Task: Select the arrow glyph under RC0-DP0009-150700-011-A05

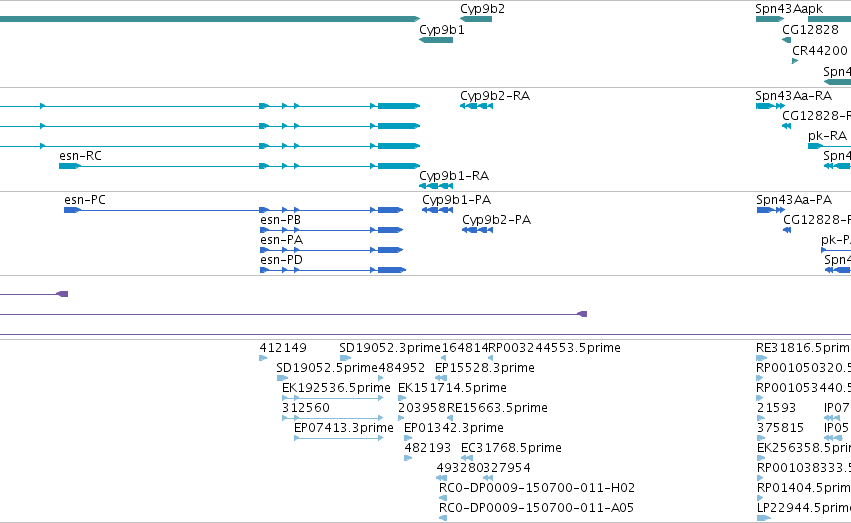Action: (x=443, y=518)
